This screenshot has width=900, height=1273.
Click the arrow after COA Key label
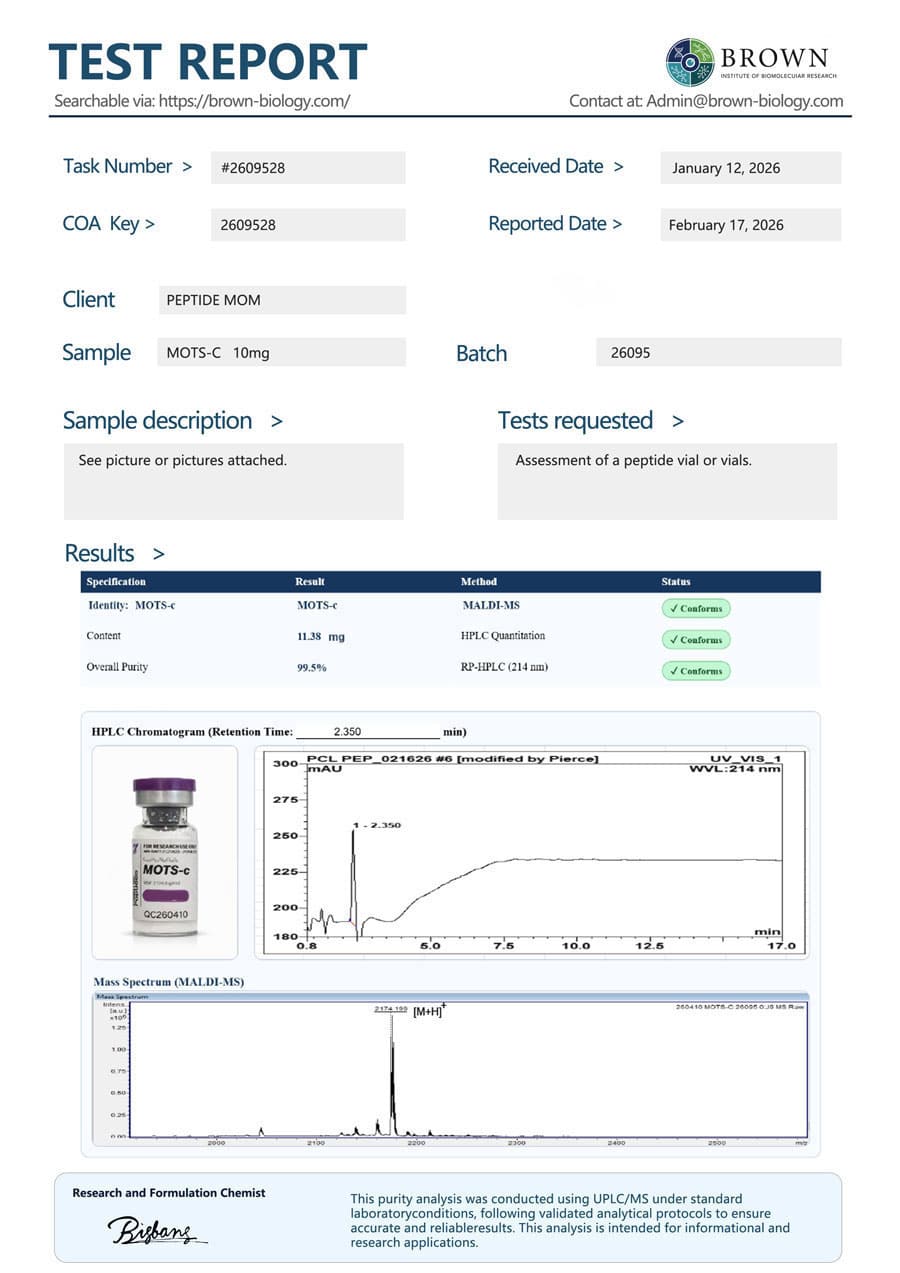pyautogui.click(x=150, y=224)
